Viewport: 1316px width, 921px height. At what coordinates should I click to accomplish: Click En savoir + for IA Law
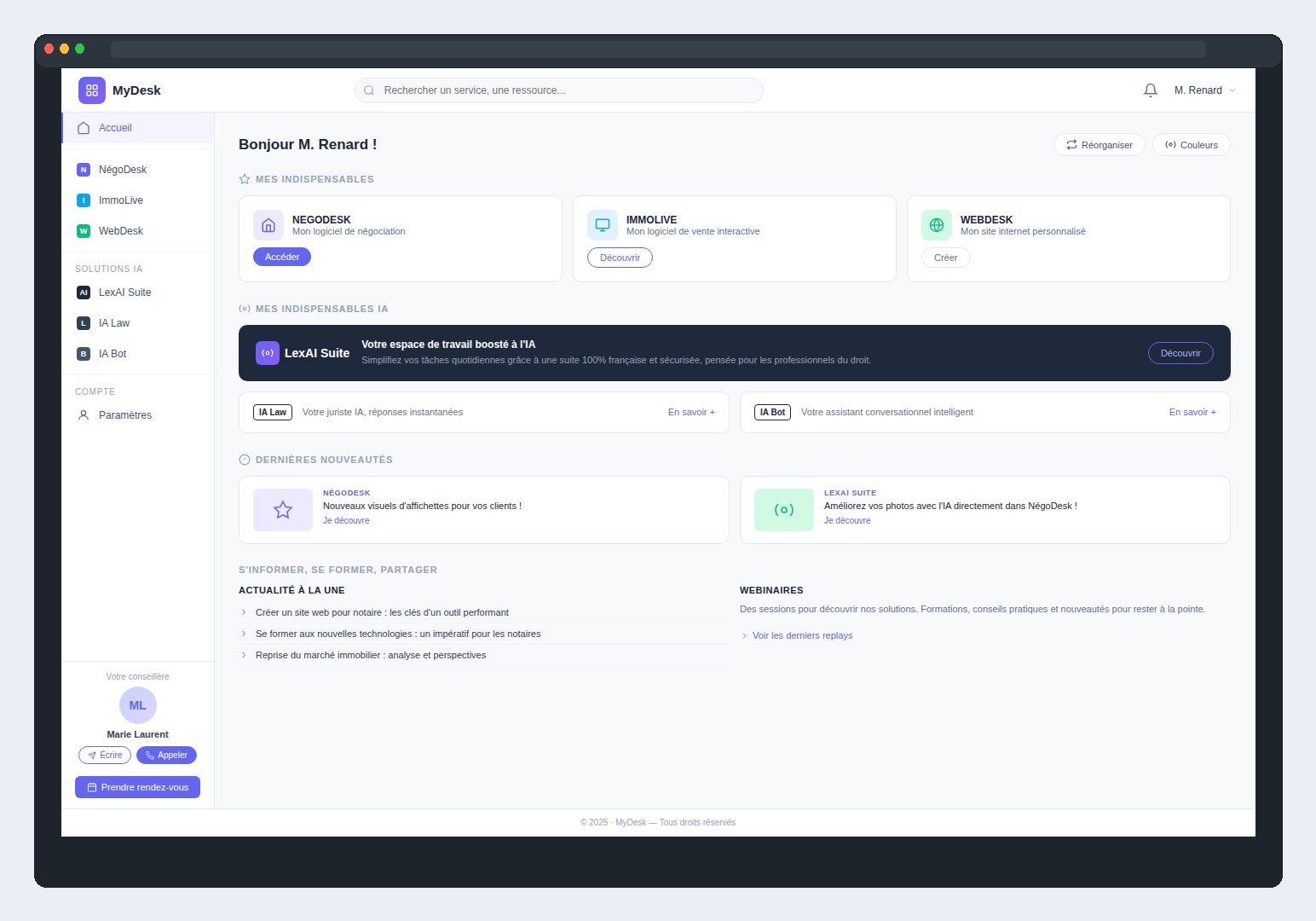coord(691,412)
